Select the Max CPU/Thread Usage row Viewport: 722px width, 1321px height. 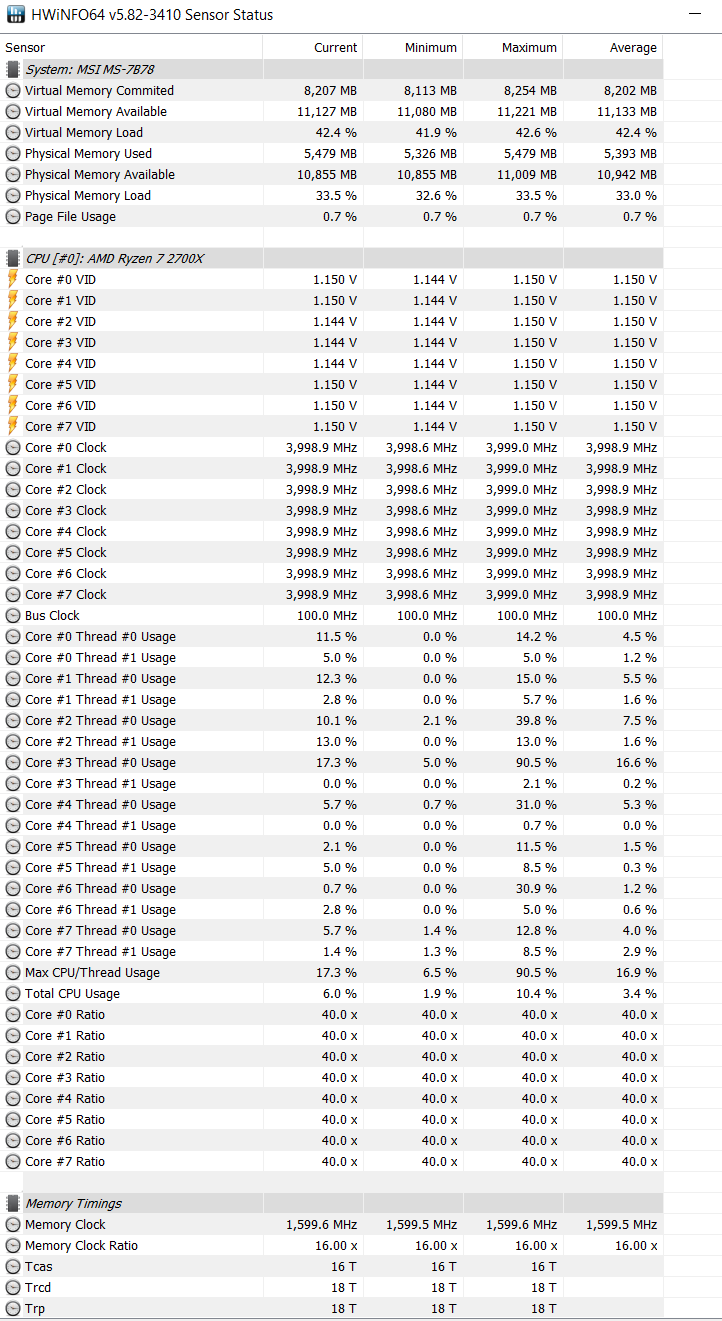pos(331,972)
